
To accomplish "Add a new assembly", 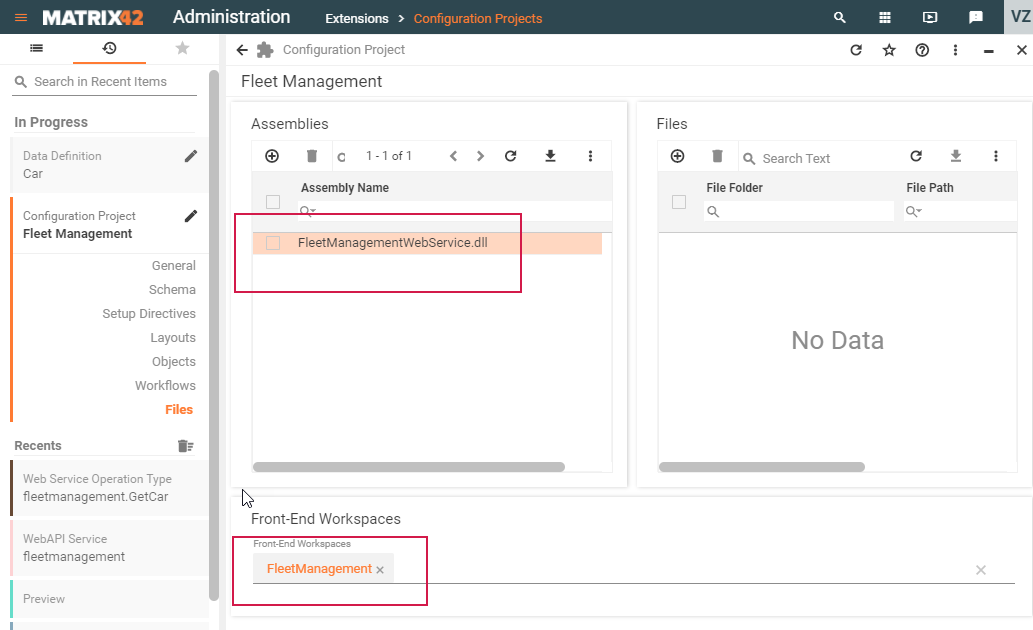I will pos(272,156).
